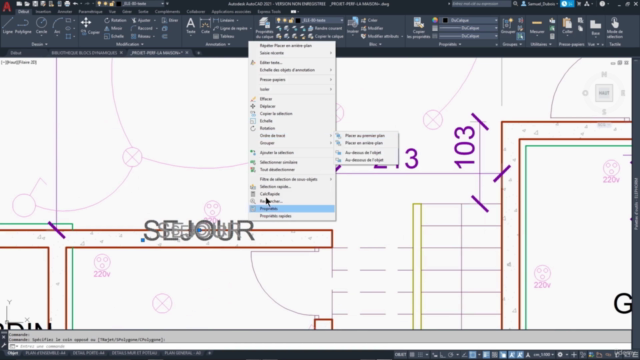Select the Arc tool

(57, 26)
